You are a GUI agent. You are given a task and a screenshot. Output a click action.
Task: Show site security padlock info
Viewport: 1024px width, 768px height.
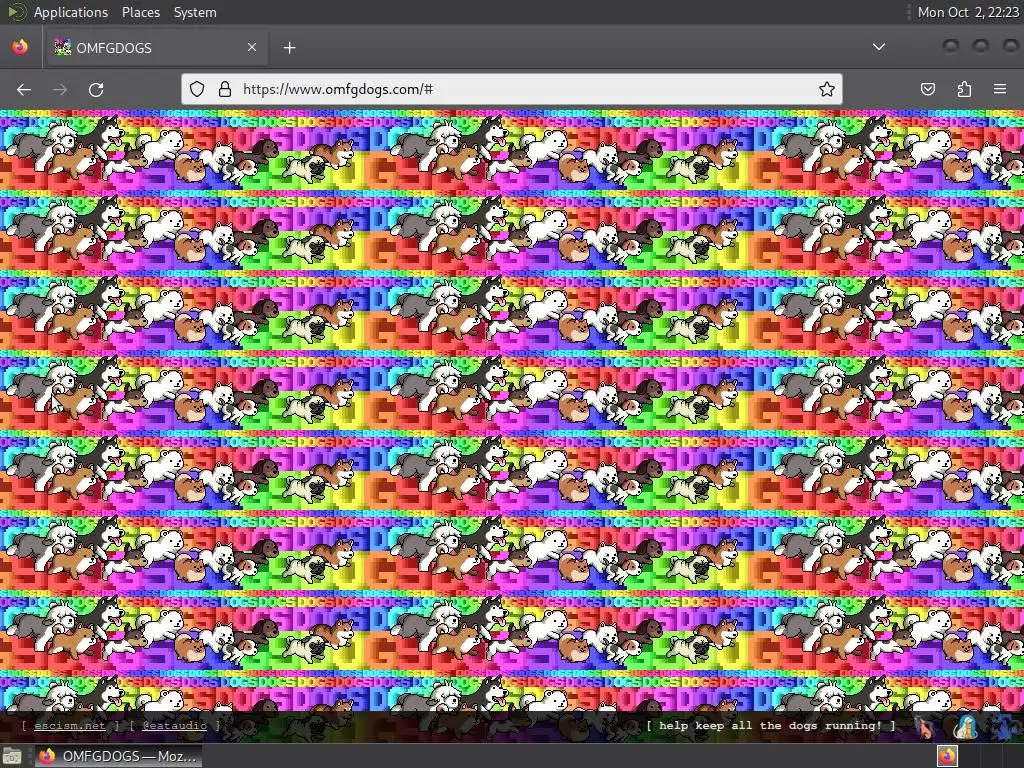point(225,89)
